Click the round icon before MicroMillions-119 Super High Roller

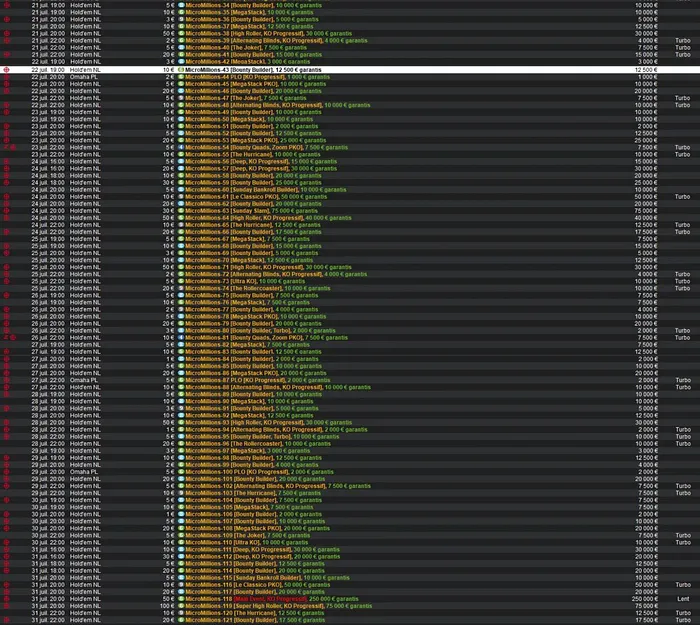pos(181,606)
